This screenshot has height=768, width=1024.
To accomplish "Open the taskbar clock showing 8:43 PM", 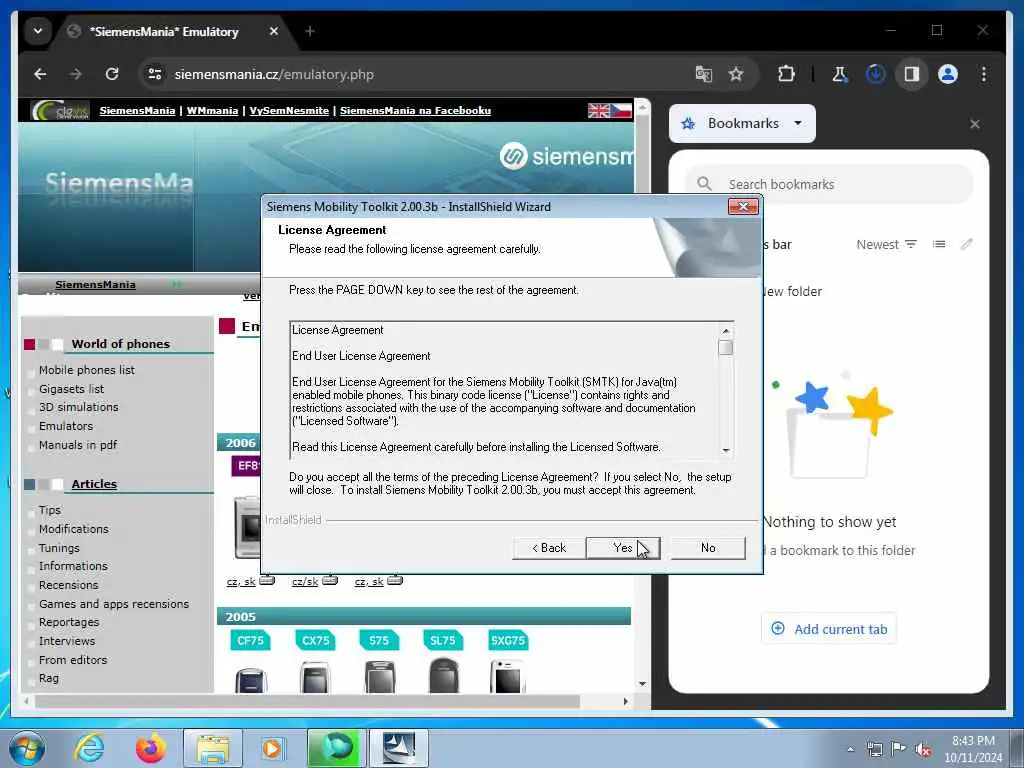I will click(x=973, y=749).
